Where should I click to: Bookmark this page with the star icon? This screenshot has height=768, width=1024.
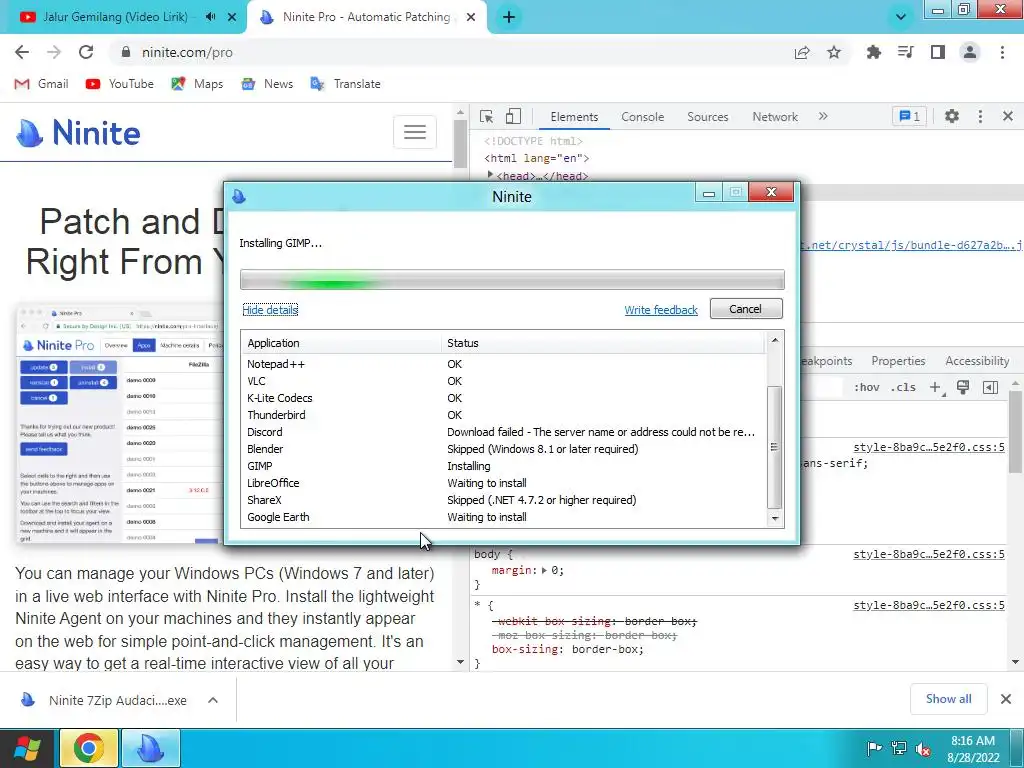point(834,52)
